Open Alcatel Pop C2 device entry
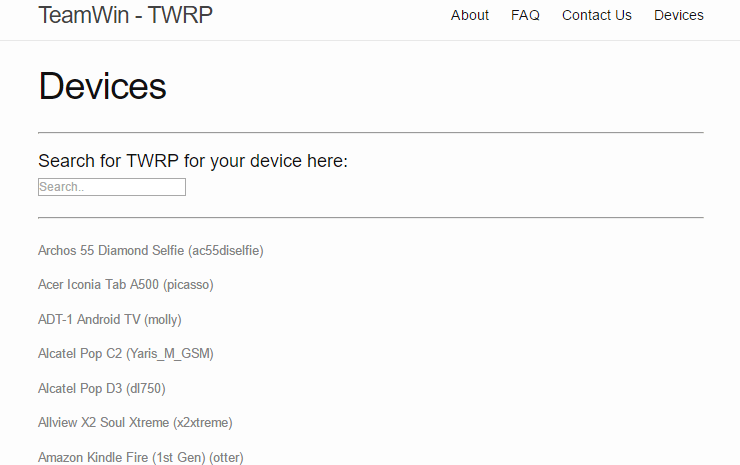 pyautogui.click(x=126, y=354)
